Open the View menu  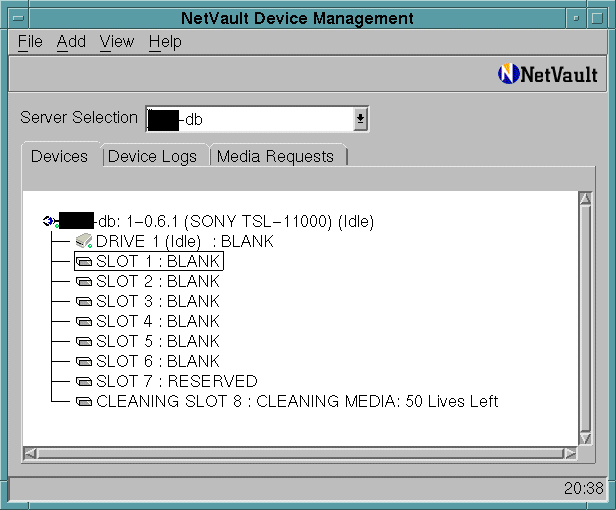[117, 41]
